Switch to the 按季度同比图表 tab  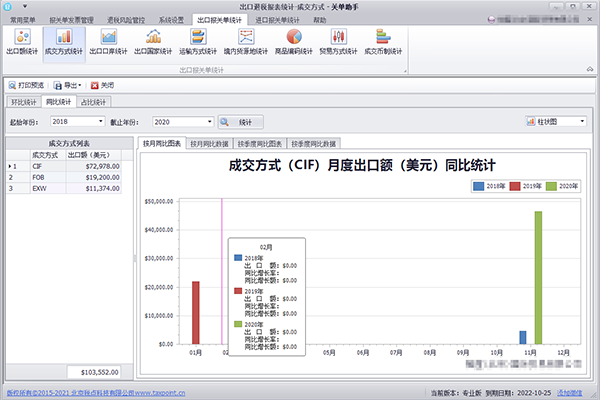pyautogui.click(x=260, y=144)
